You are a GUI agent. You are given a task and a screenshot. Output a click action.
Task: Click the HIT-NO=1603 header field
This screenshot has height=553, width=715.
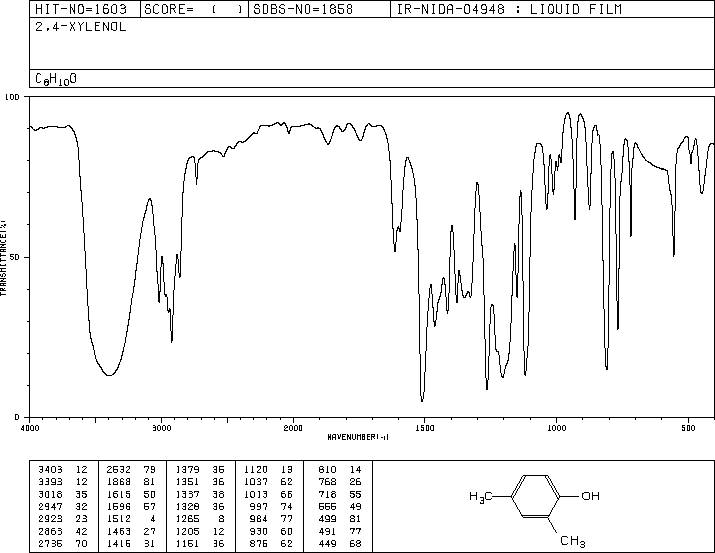[x=81, y=9]
